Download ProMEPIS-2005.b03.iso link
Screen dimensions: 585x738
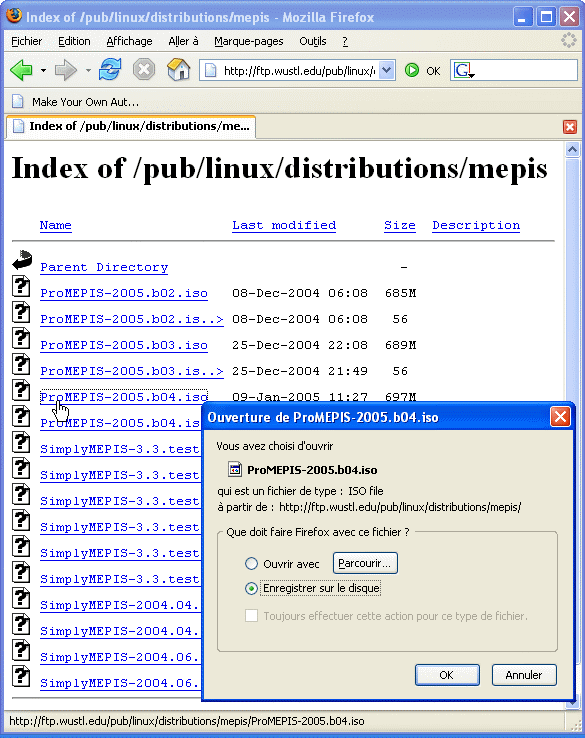[124, 345]
